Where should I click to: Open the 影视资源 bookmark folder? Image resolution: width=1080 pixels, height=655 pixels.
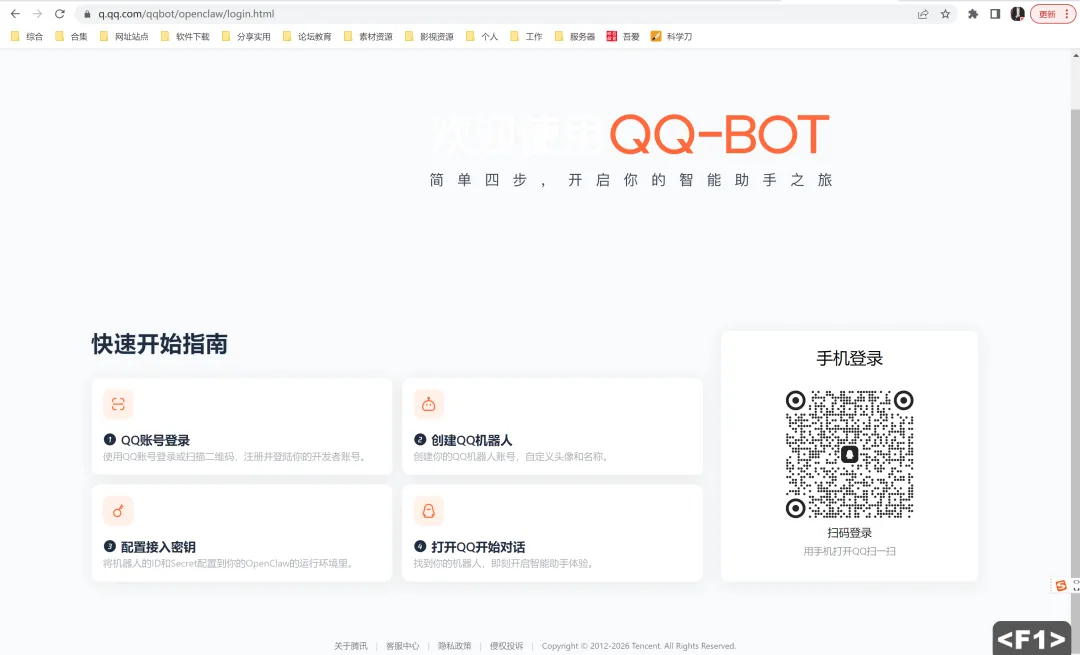click(x=429, y=37)
